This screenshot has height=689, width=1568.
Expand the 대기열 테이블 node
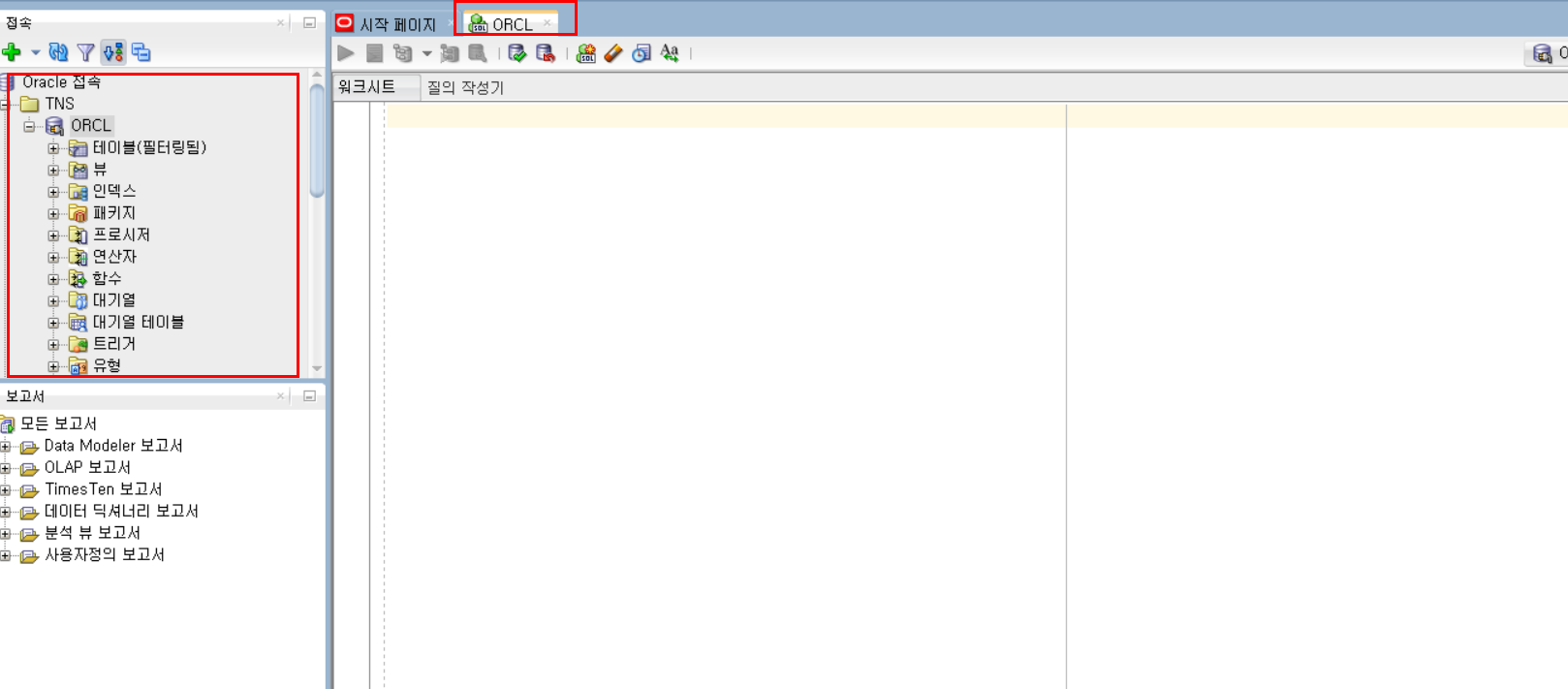[53, 323]
